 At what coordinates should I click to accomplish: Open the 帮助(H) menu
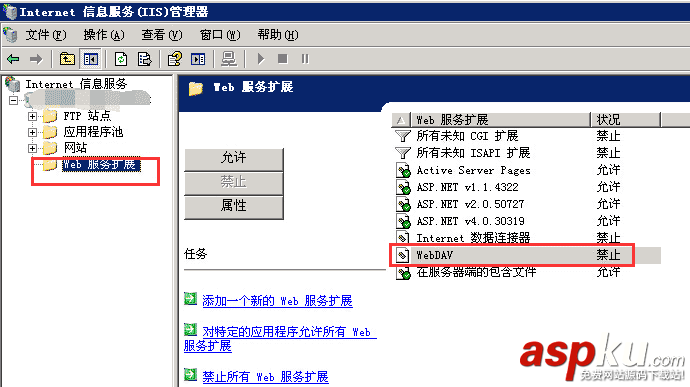click(x=278, y=35)
